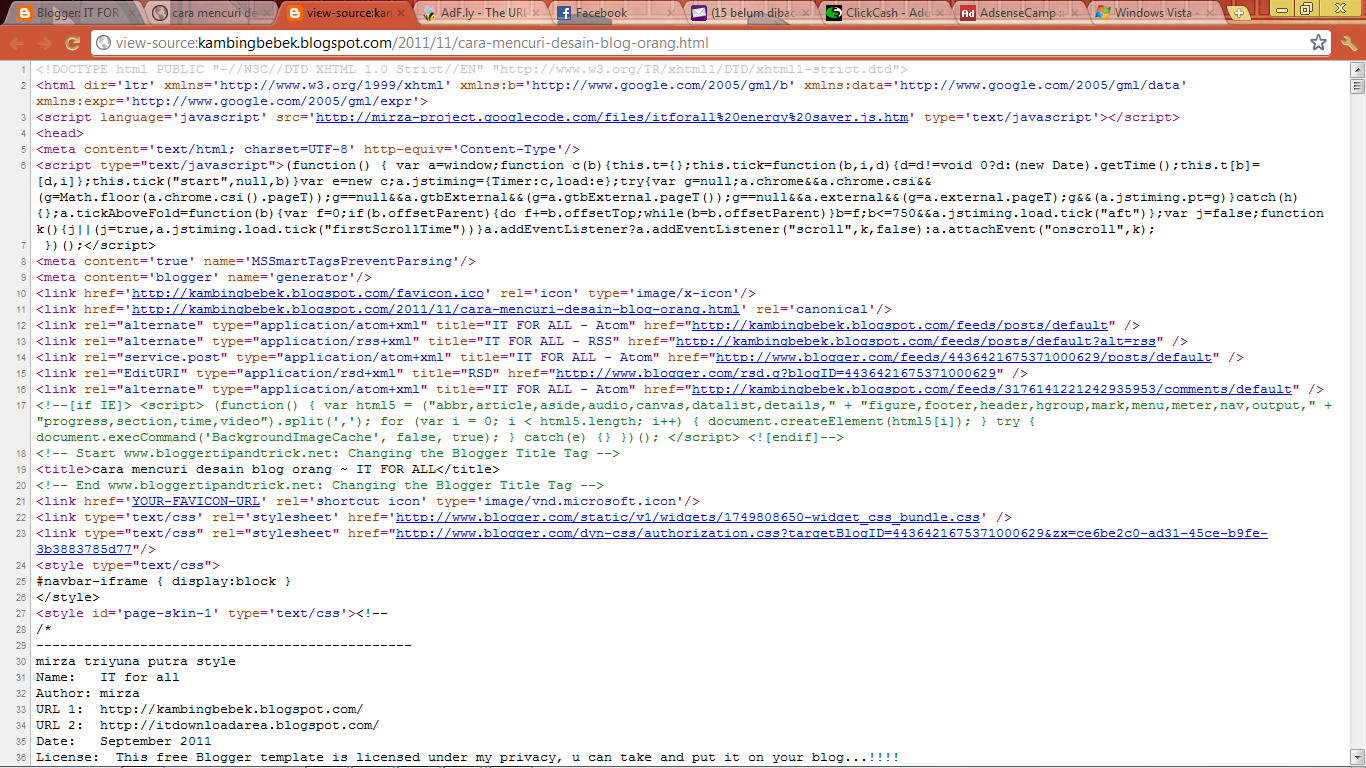
Task: Switch to the Windows Vista tab
Action: (x=1153, y=13)
